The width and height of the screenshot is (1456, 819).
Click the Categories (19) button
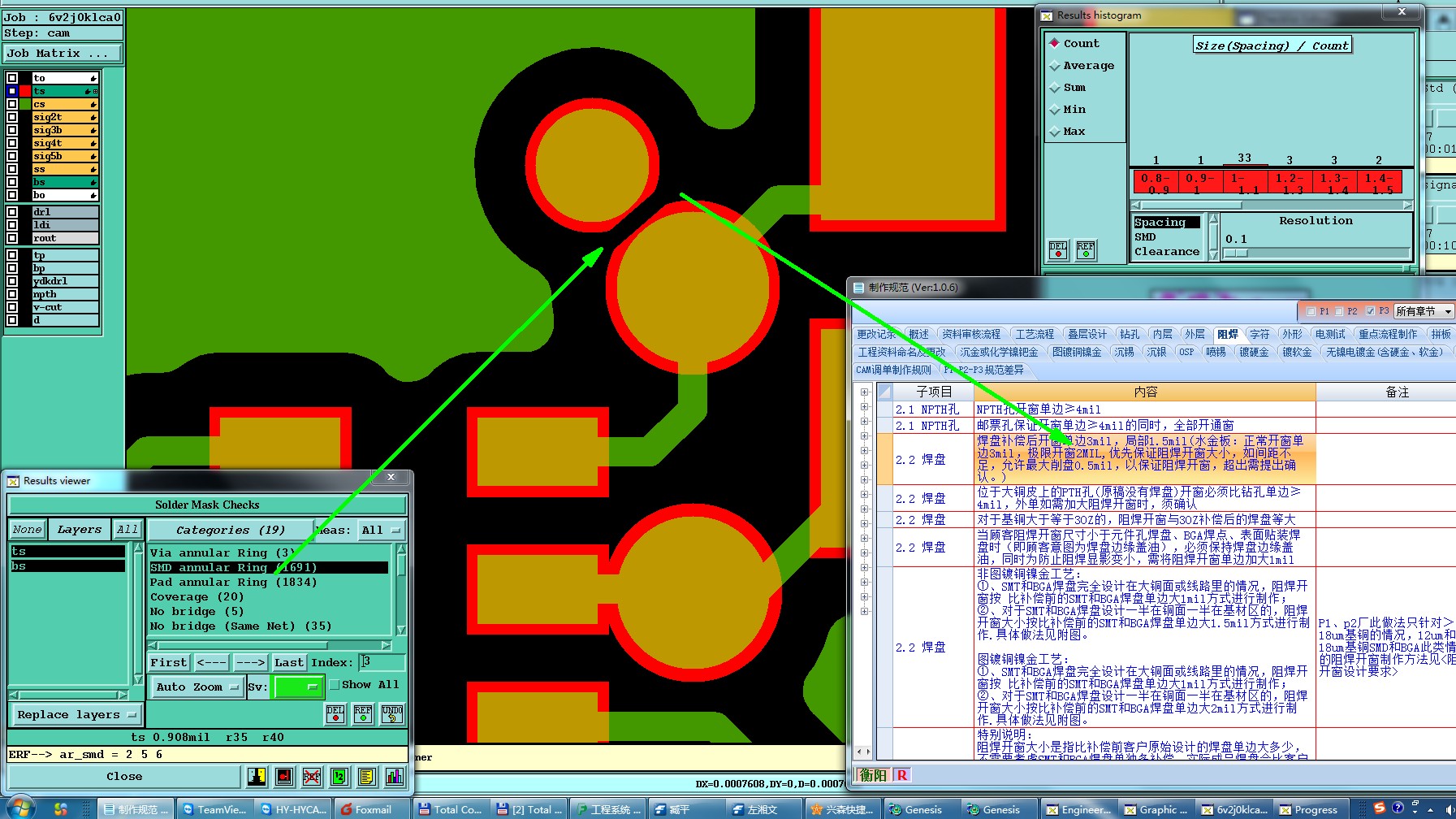pos(231,530)
